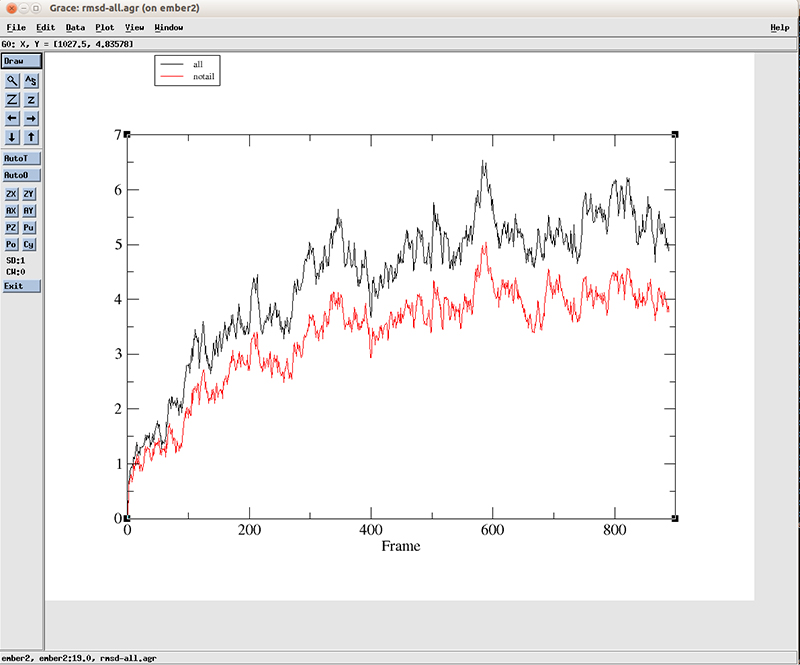Open the File menu
This screenshot has width=800, height=665.
click(16, 27)
